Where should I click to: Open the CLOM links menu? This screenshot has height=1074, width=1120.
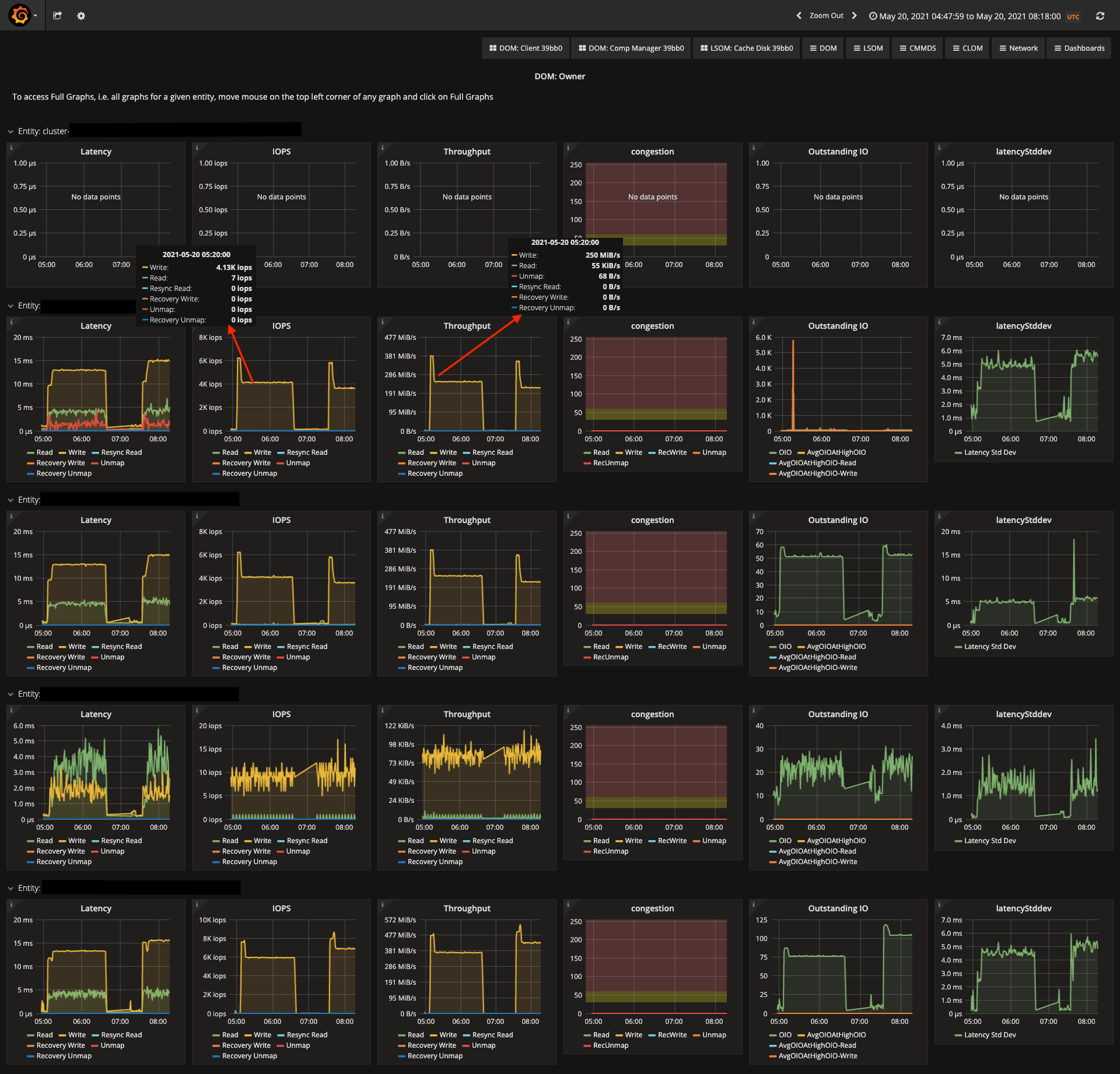(968, 48)
